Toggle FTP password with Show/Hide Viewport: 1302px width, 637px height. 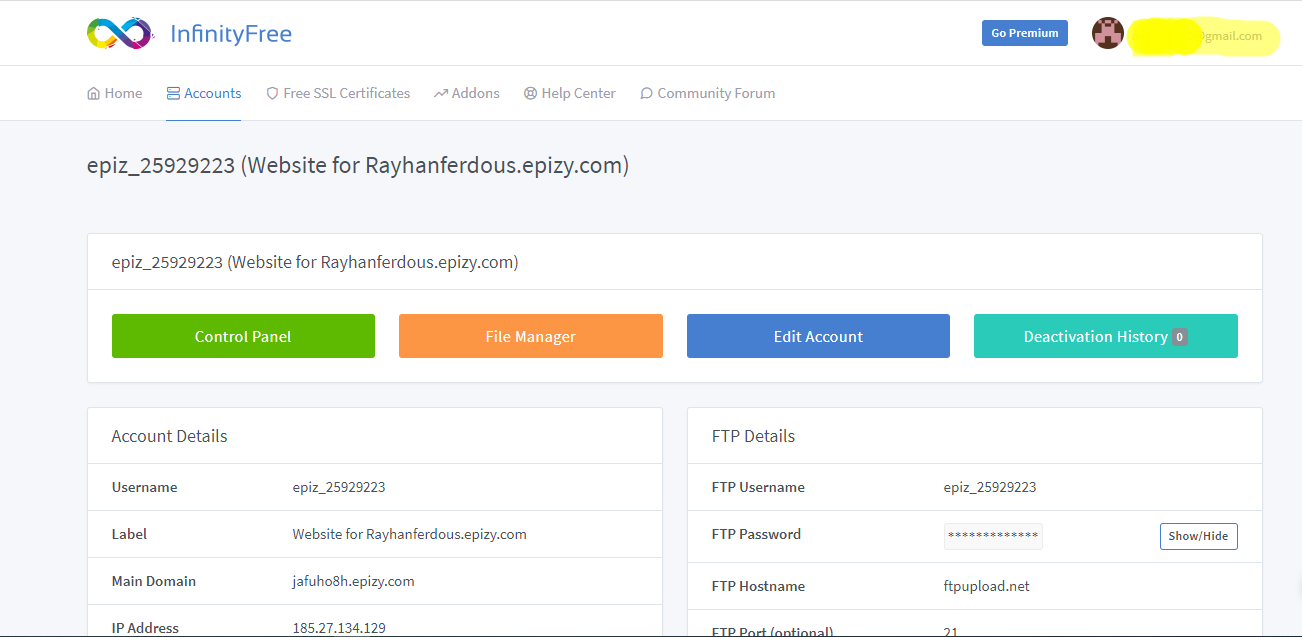[x=1199, y=536]
